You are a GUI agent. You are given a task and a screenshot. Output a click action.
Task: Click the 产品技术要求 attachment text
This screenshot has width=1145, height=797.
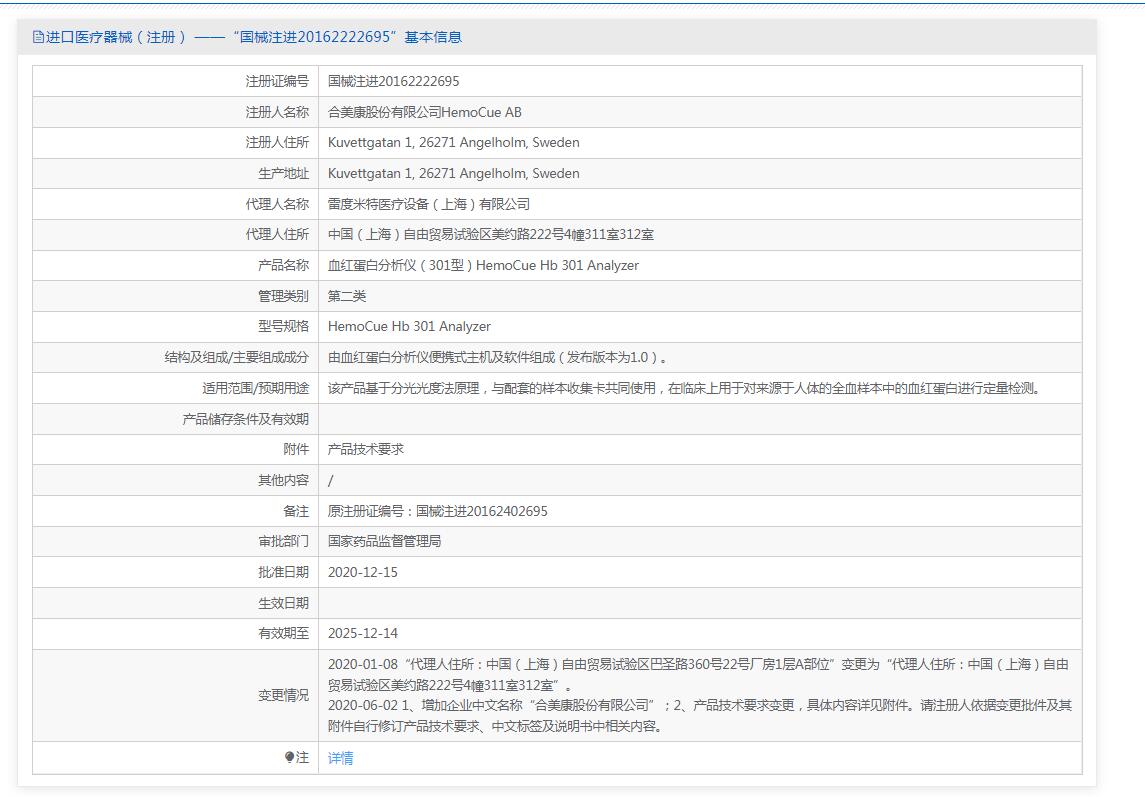(366, 450)
